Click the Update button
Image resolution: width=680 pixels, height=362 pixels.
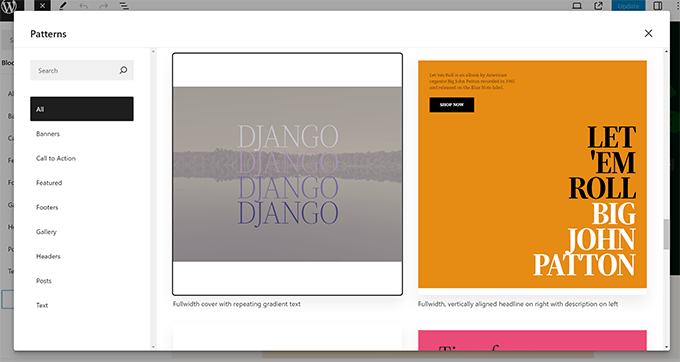point(628,6)
